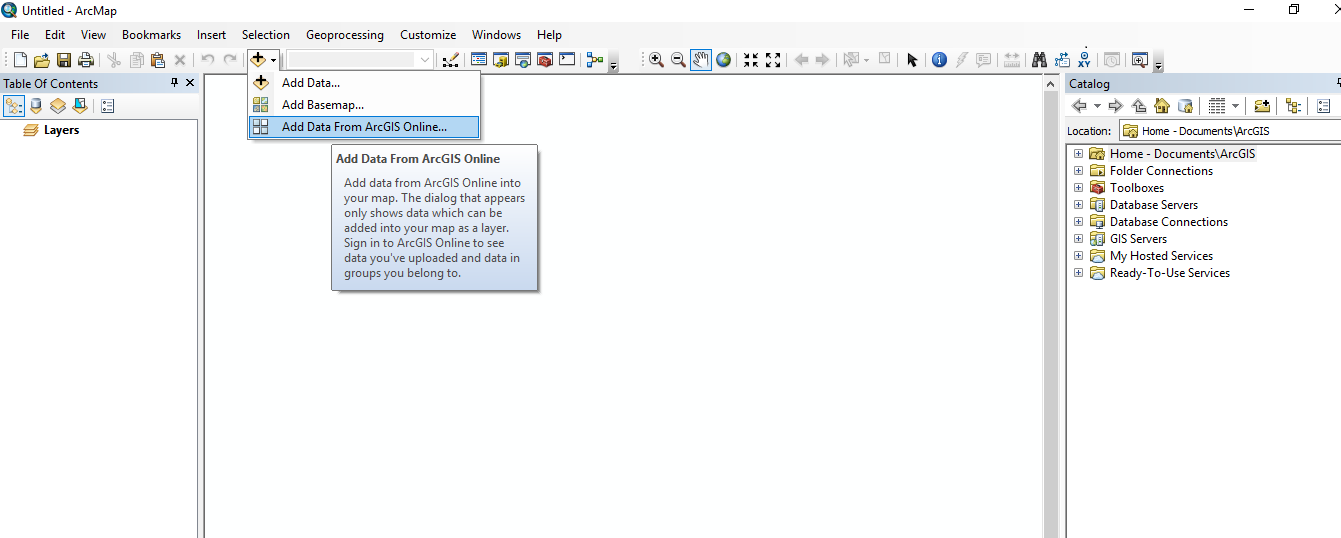Screen dimensions: 1341x538
Task: Expand Toolboxes node in Catalog
Action: tap(1078, 188)
